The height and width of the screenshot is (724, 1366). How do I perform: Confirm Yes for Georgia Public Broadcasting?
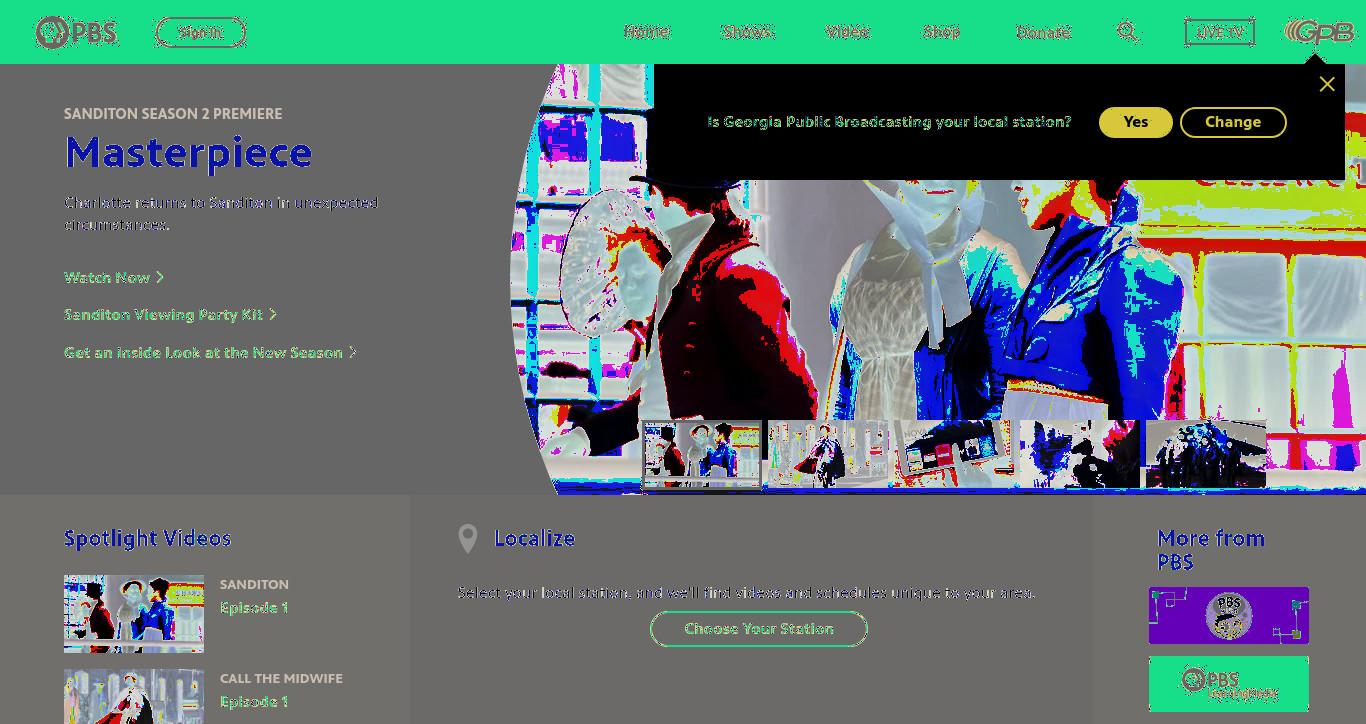pyautogui.click(x=1136, y=122)
